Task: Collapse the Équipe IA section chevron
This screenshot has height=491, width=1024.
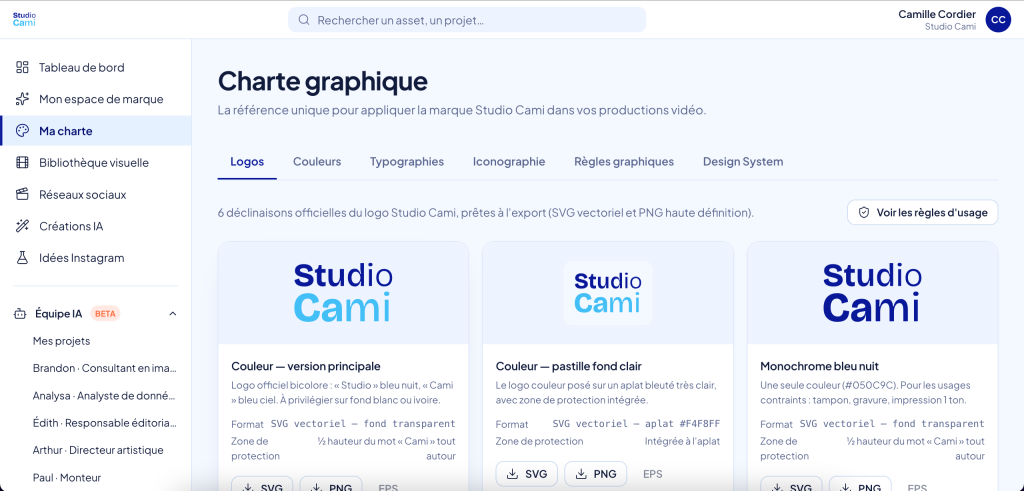Action: 172,313
